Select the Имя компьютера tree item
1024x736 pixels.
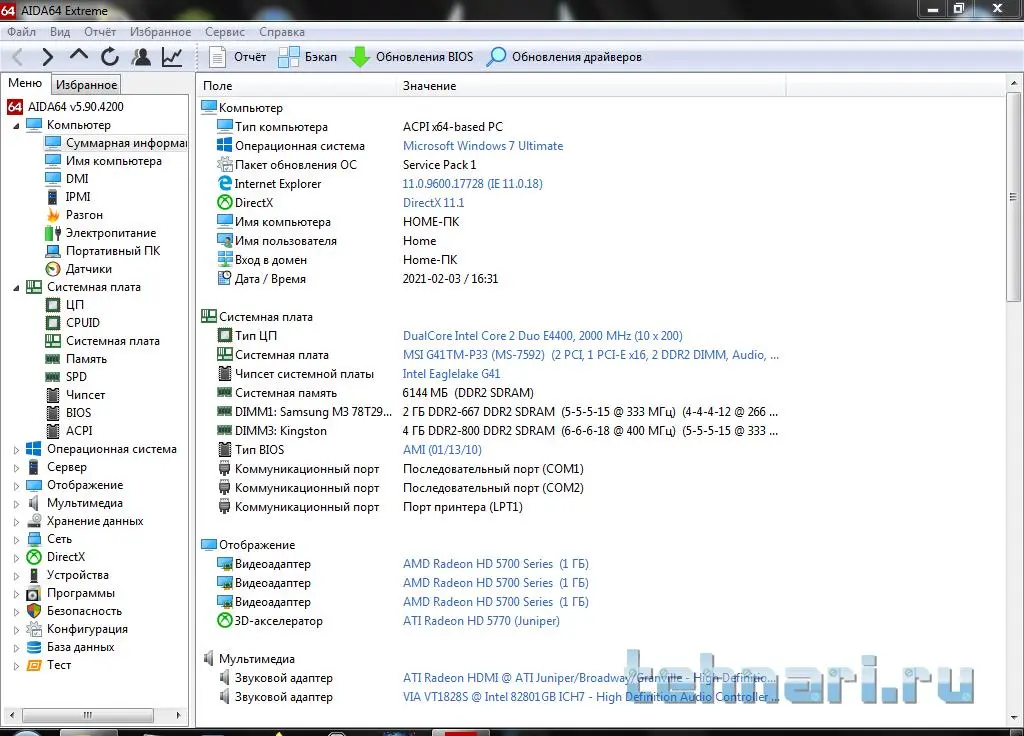(x=104, y=161)
